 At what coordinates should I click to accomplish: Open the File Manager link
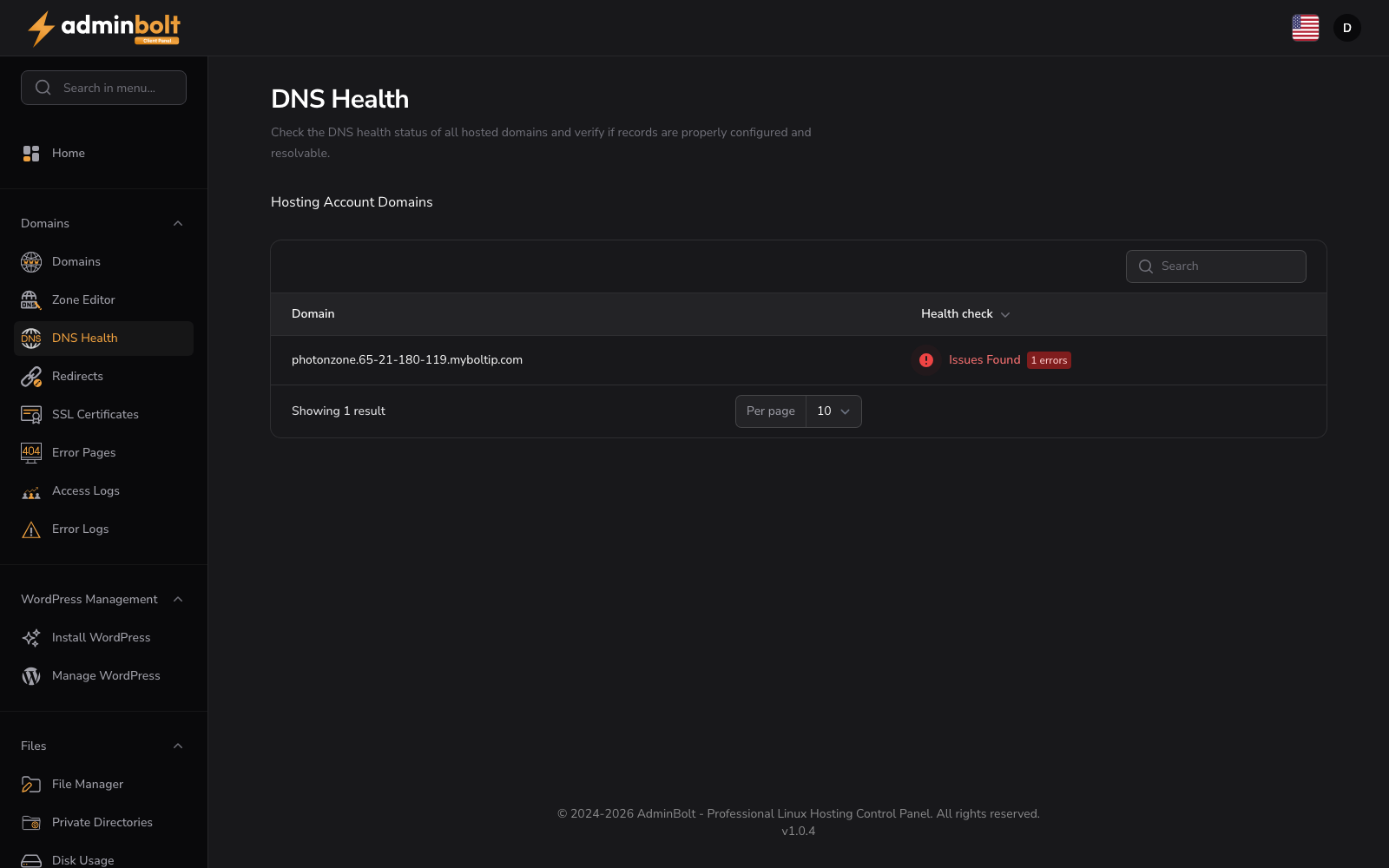pyautogui.click(x=103, y=785)
